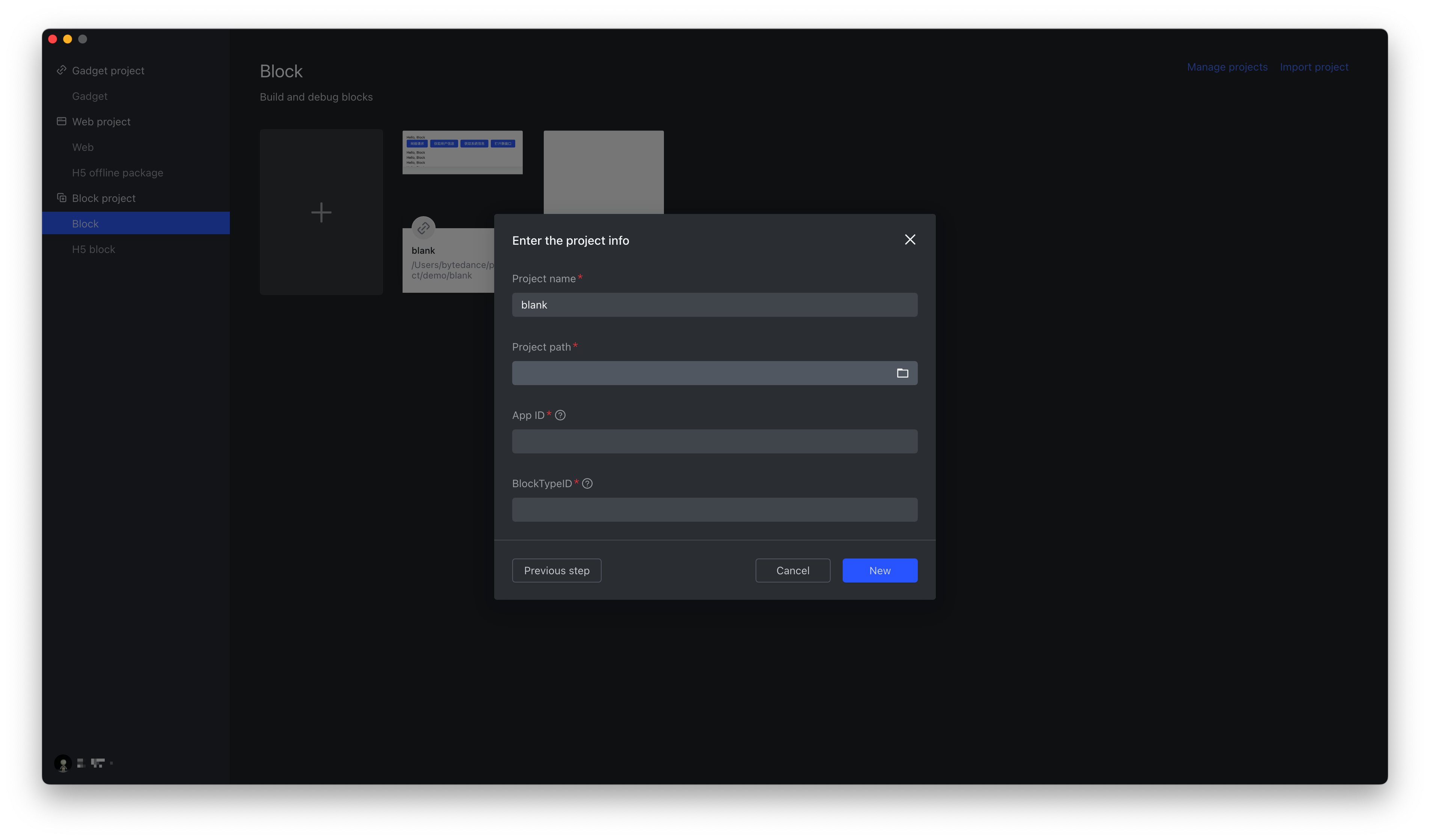
Task: Click the Import project link
Action: coord(1314,67)
